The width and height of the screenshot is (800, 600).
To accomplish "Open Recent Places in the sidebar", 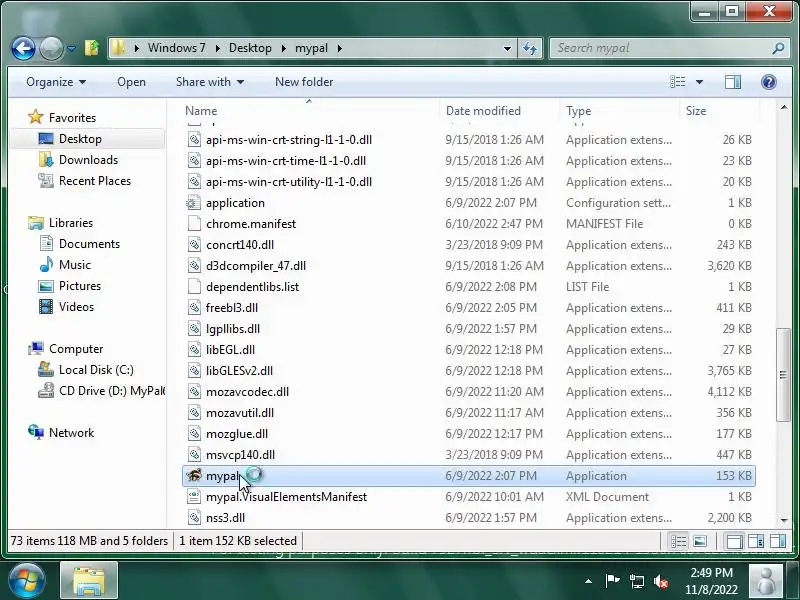I will click(94, 181).
